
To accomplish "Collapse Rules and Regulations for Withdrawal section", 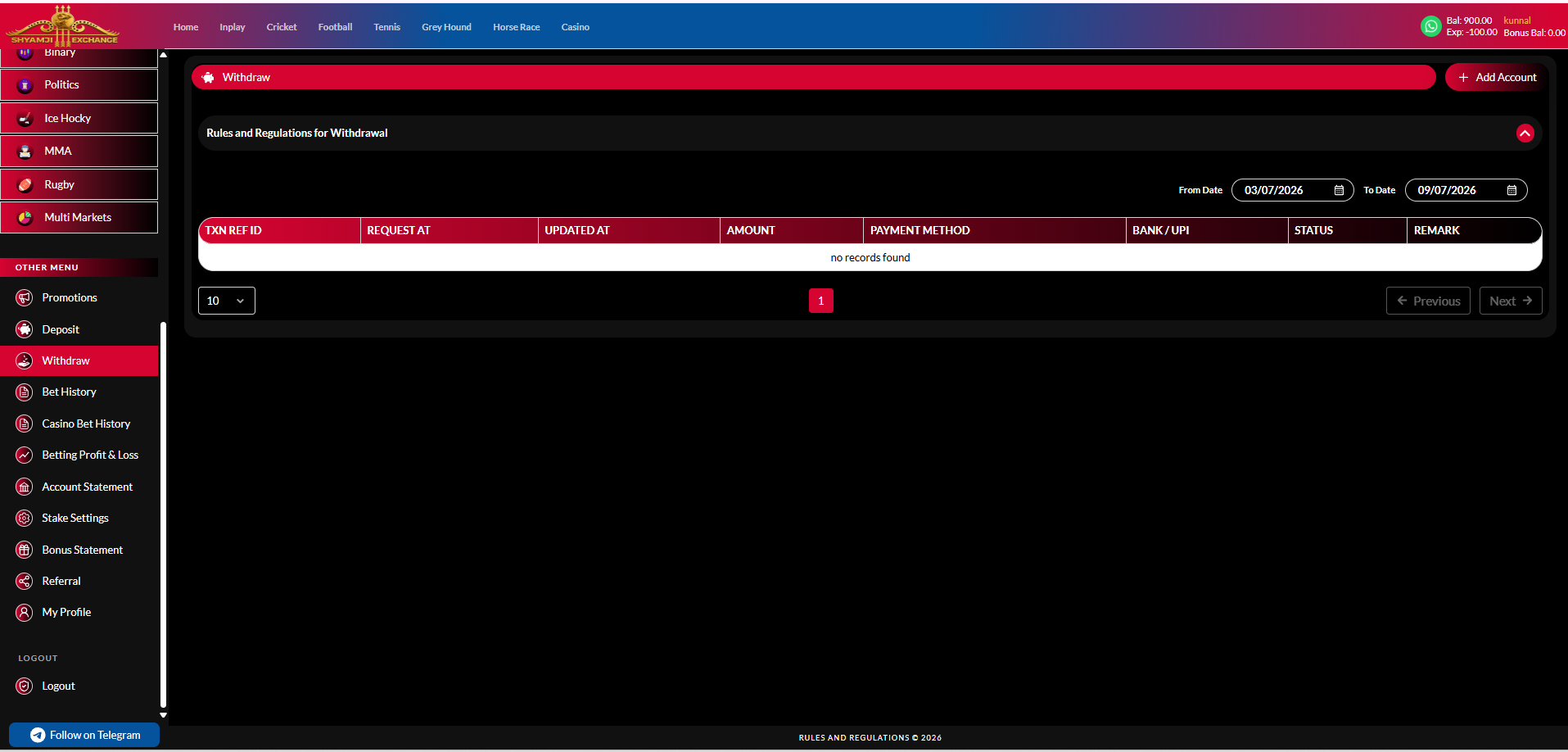I will tap(1525, 133).
